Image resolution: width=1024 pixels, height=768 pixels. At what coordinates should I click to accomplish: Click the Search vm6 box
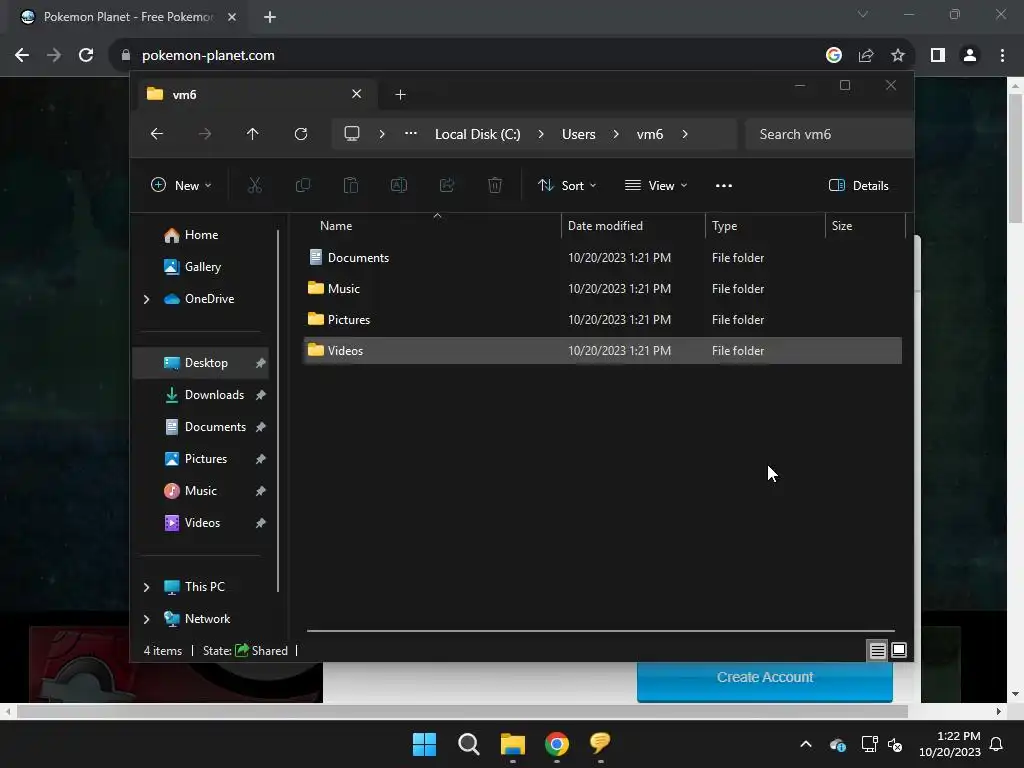pos(829,134)
